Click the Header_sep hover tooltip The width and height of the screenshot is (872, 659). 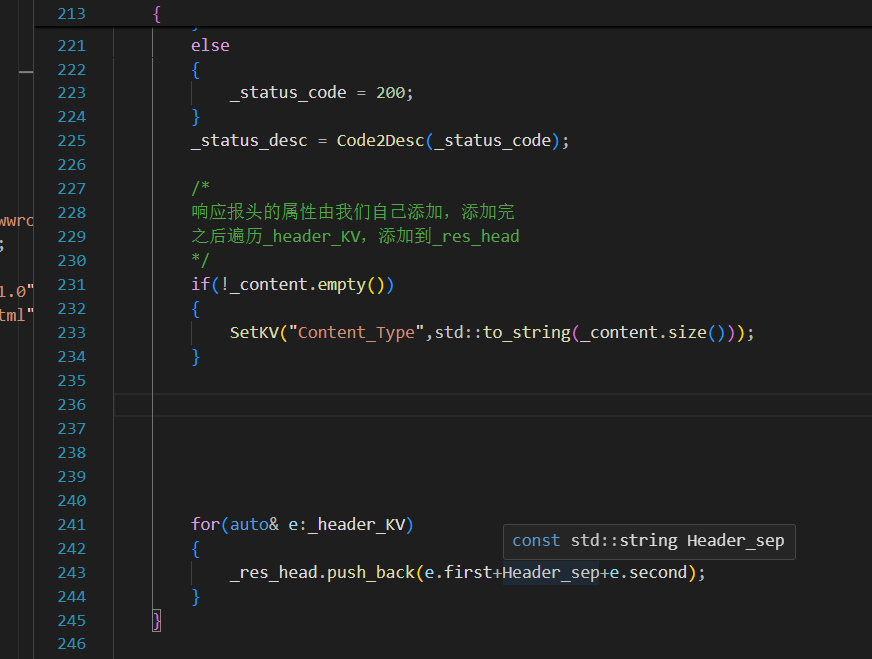click(x=648, y=541)
